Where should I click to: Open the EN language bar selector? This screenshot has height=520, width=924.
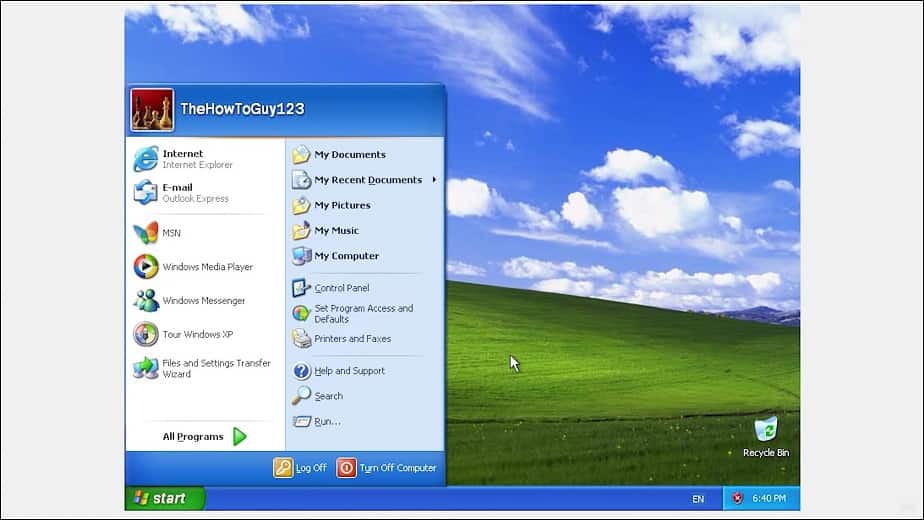pyautogui.click(x=697, y=498)
